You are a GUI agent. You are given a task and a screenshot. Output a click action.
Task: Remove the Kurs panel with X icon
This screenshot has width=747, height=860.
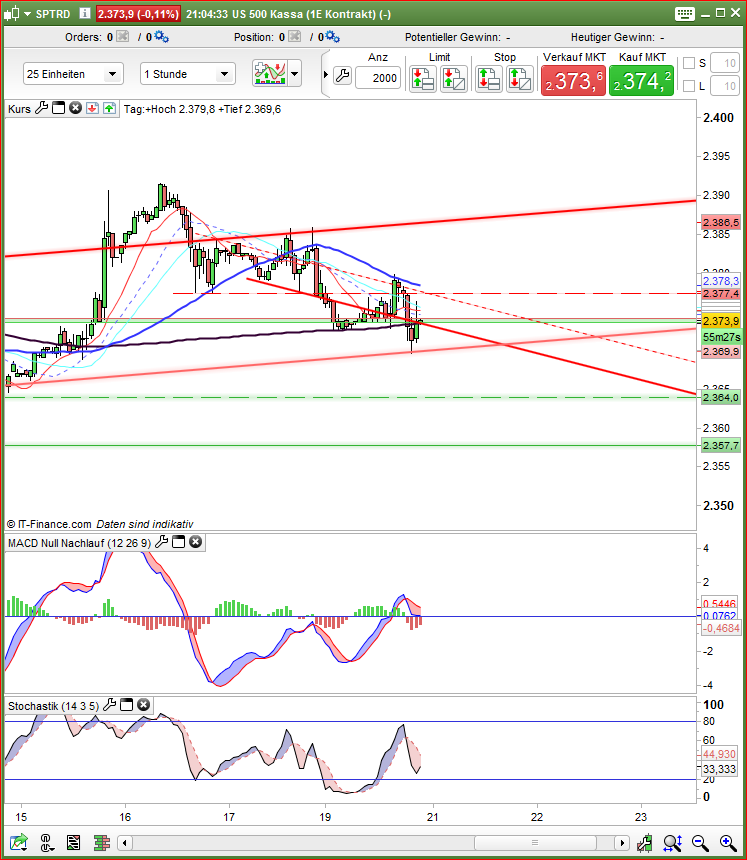coord(76,108)
